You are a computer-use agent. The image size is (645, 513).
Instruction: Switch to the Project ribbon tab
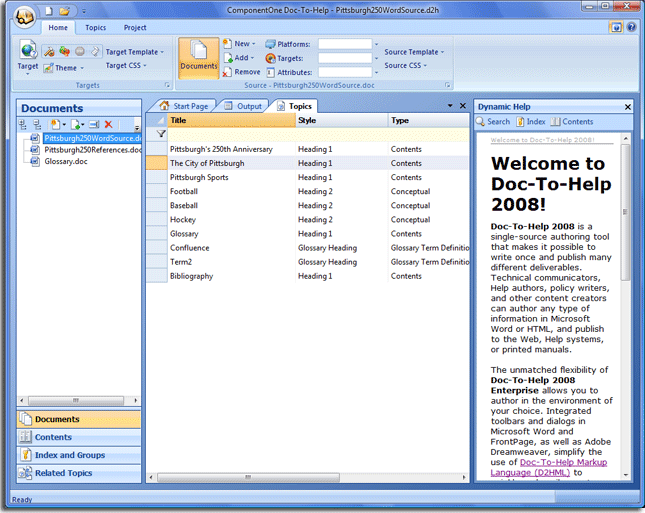click(x=135, y=28)
